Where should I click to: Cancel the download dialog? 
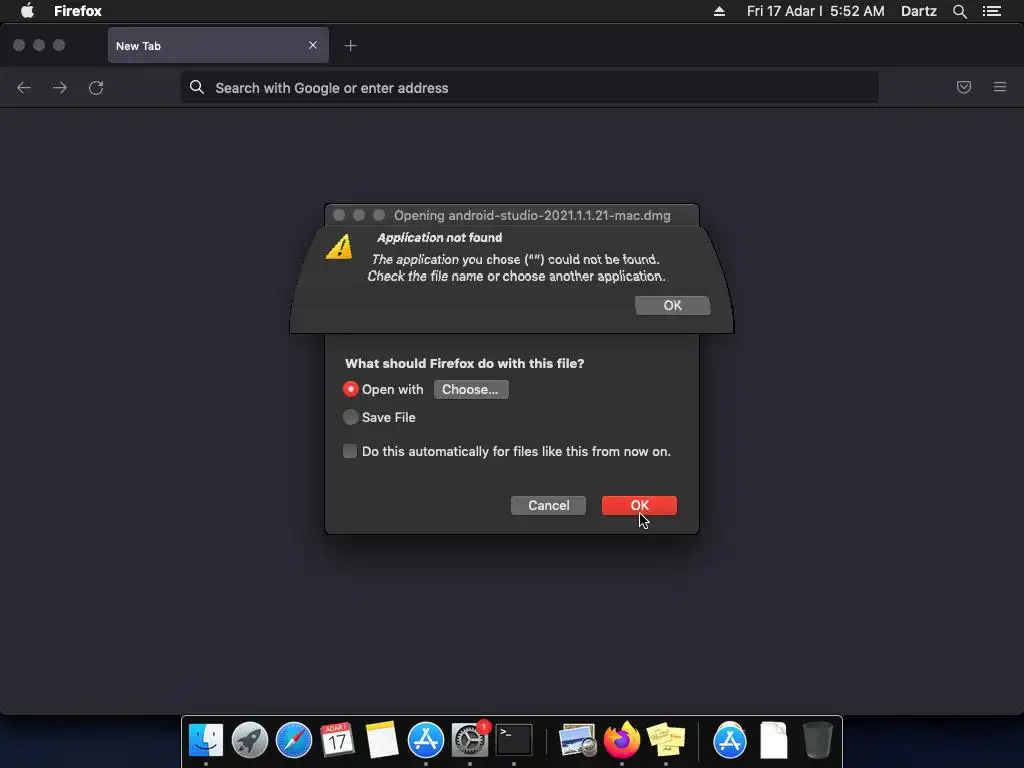[x=549, y=505]
